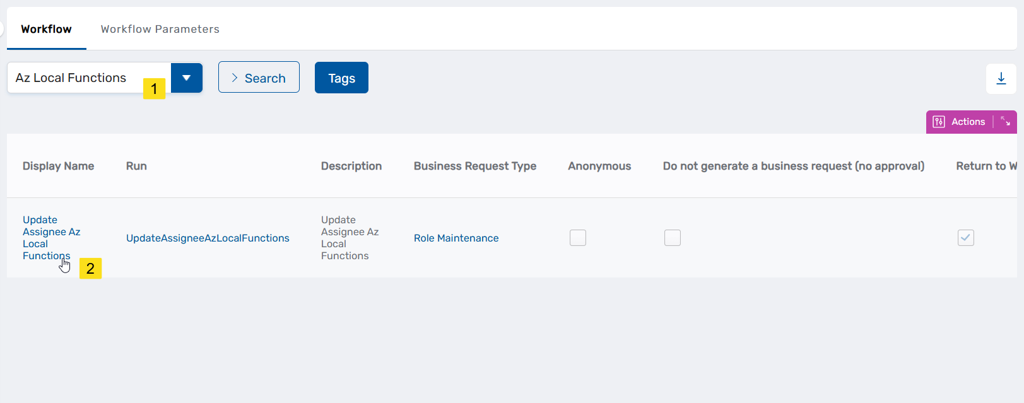Click the expand grid arrows icon
Screen dimensions: 1024x403
tap(1006, 122)
